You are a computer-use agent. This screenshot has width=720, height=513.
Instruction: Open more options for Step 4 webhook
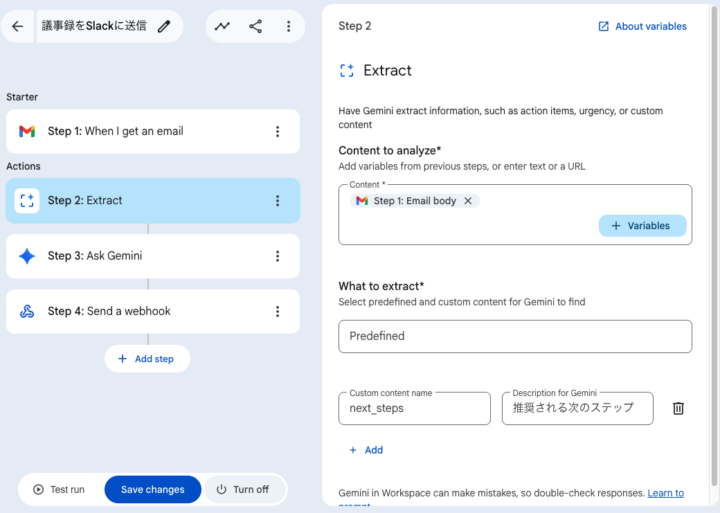277,311
